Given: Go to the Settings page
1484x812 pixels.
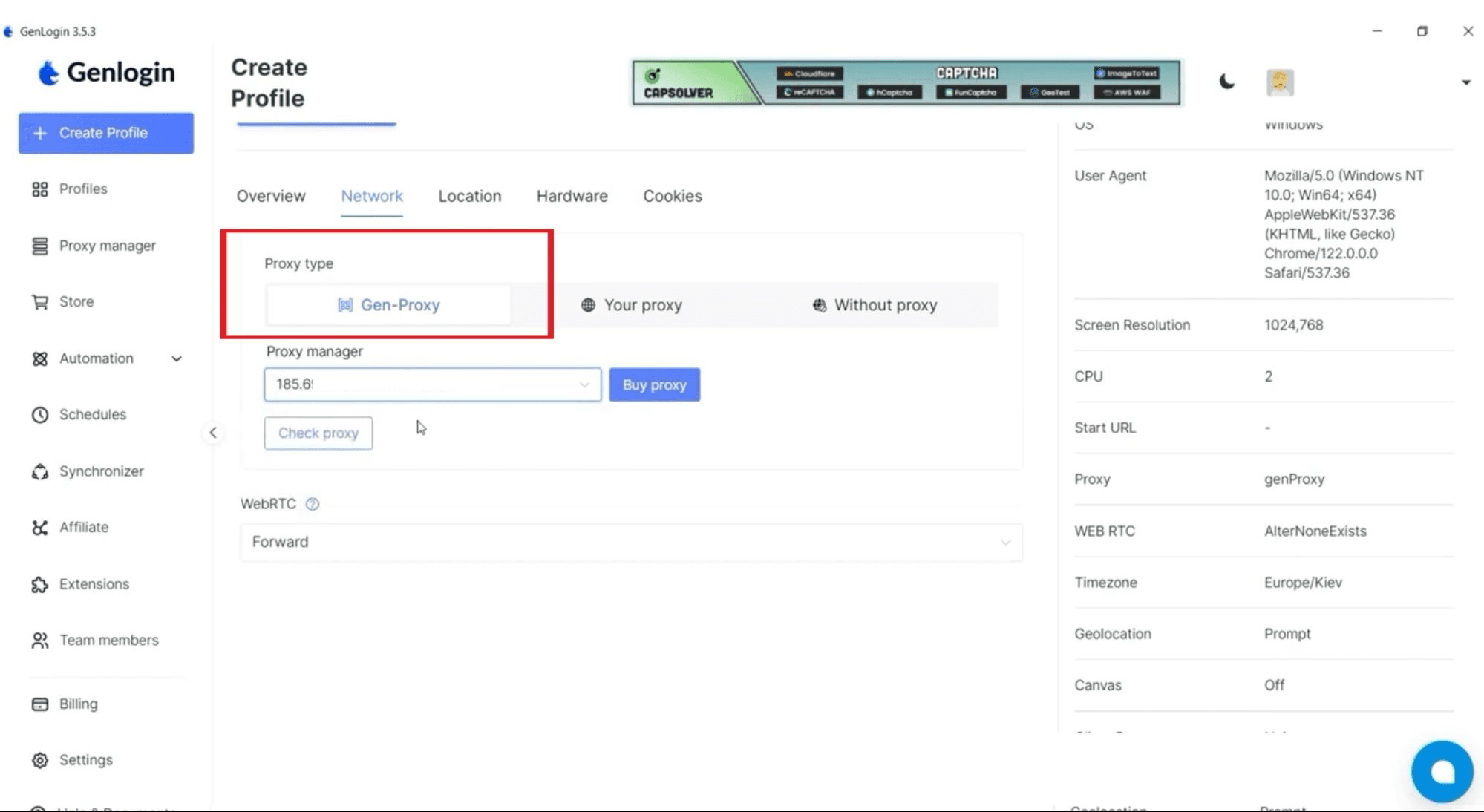Looking at the screenshot, I should pyautogui.click(x=86, y=760).
